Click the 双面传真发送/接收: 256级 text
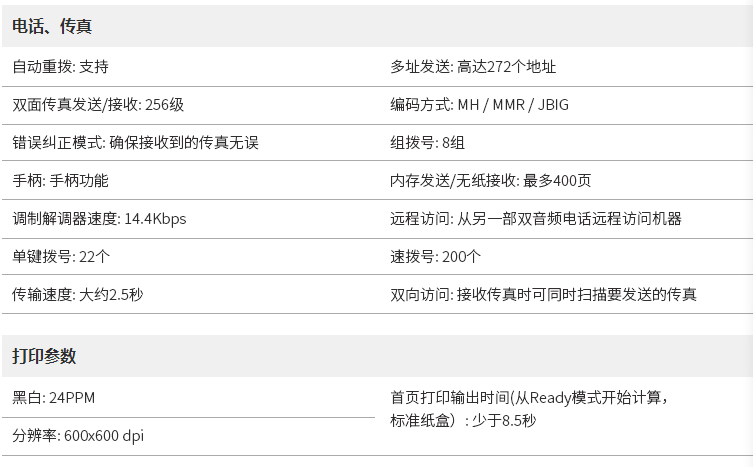 (x=98, y=105)
